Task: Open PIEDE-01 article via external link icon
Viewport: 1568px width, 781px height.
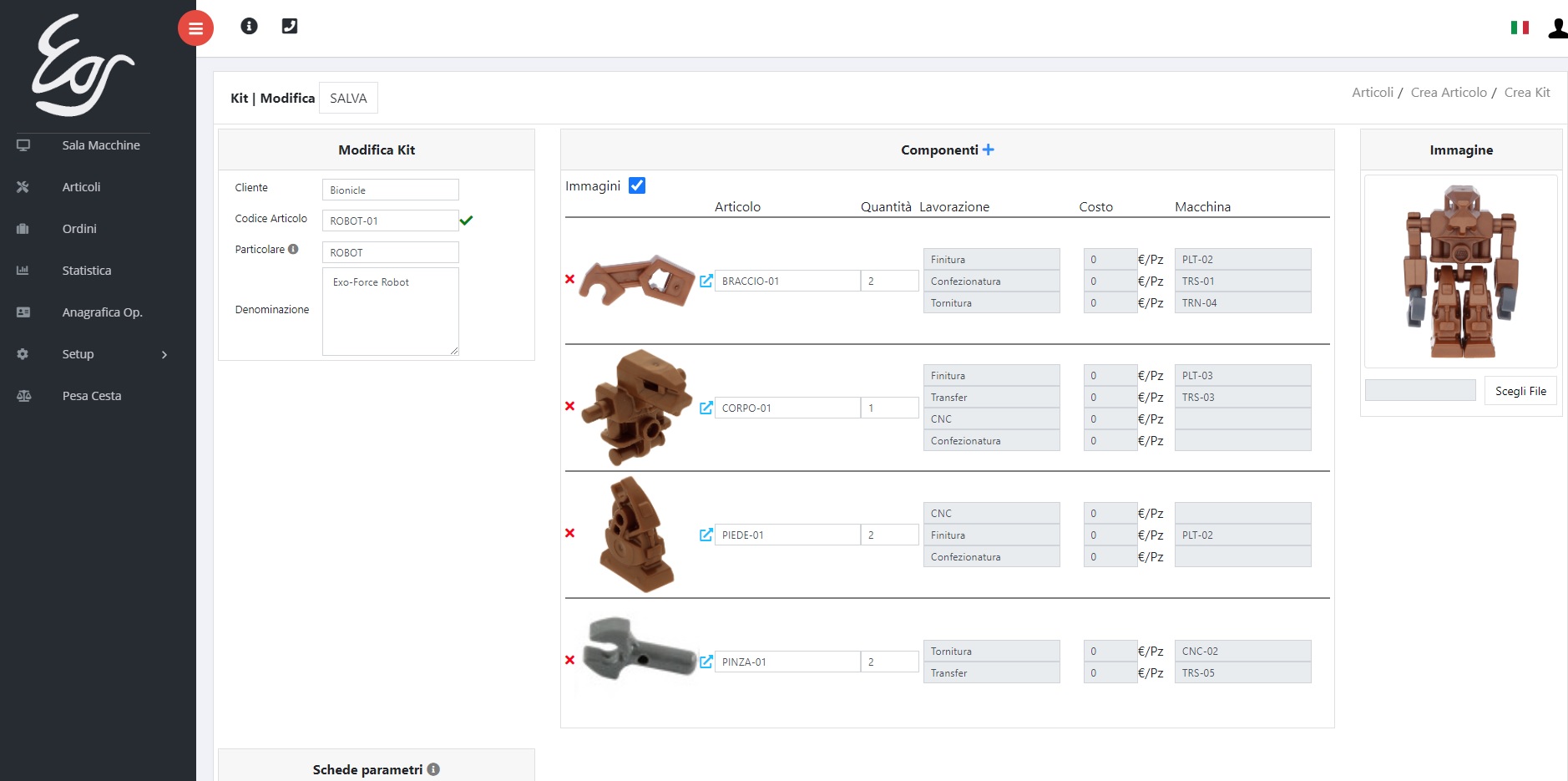Action: point(706,535)
